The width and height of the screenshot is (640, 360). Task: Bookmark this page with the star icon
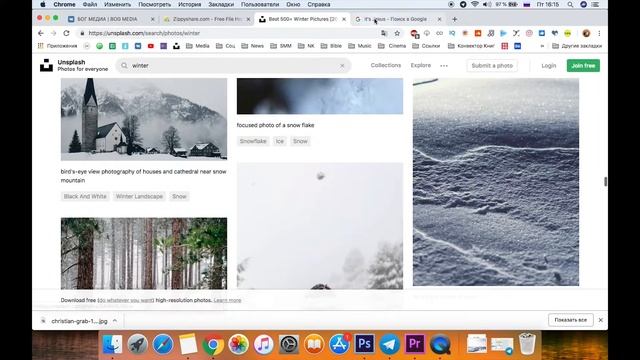click(x=397, y=33)
